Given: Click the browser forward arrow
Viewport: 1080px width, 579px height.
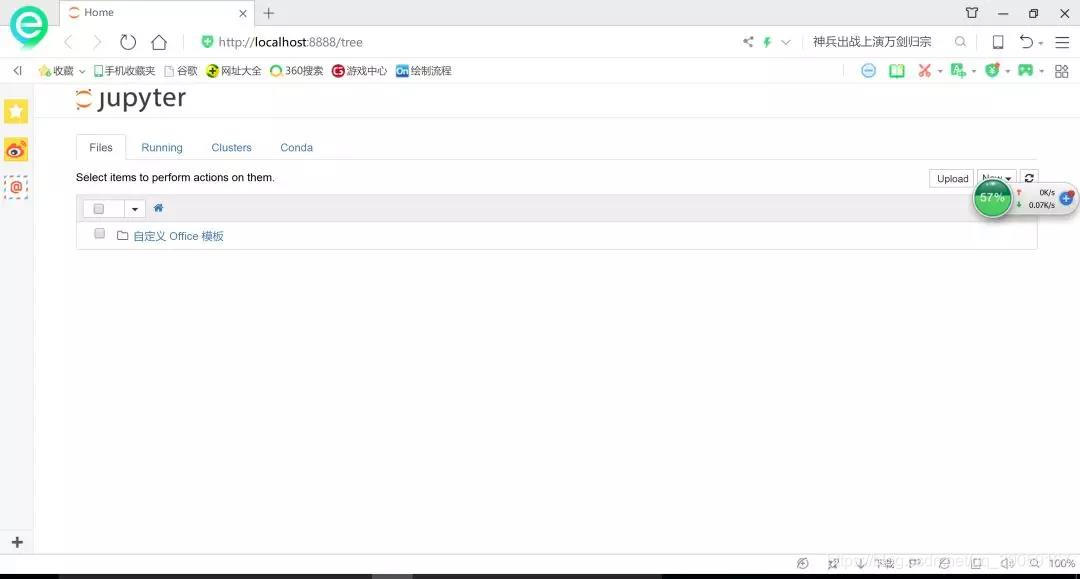Looking at the screenshot, I should click(x=97, y=42).
